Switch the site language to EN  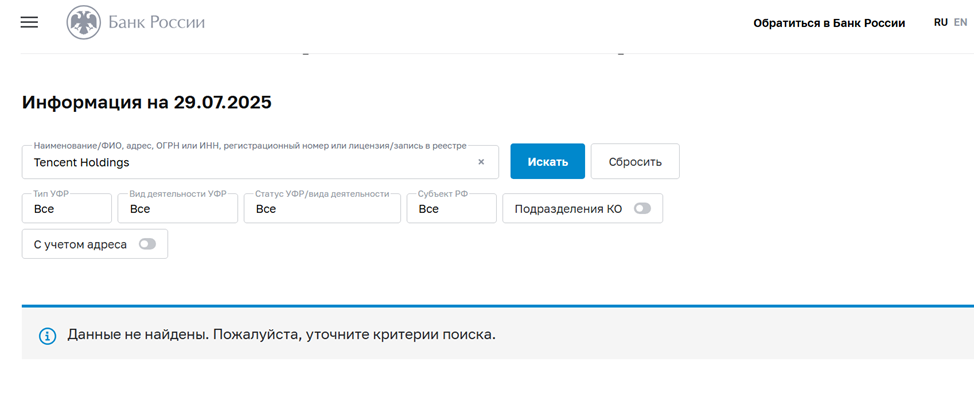(x=960, y=22)
